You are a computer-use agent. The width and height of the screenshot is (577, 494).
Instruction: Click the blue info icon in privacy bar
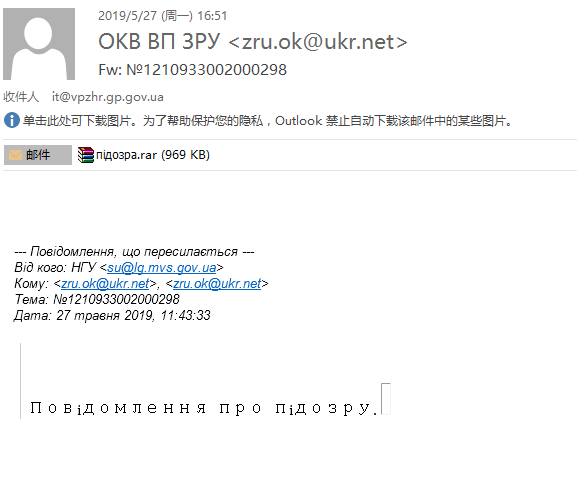(11, 121)
